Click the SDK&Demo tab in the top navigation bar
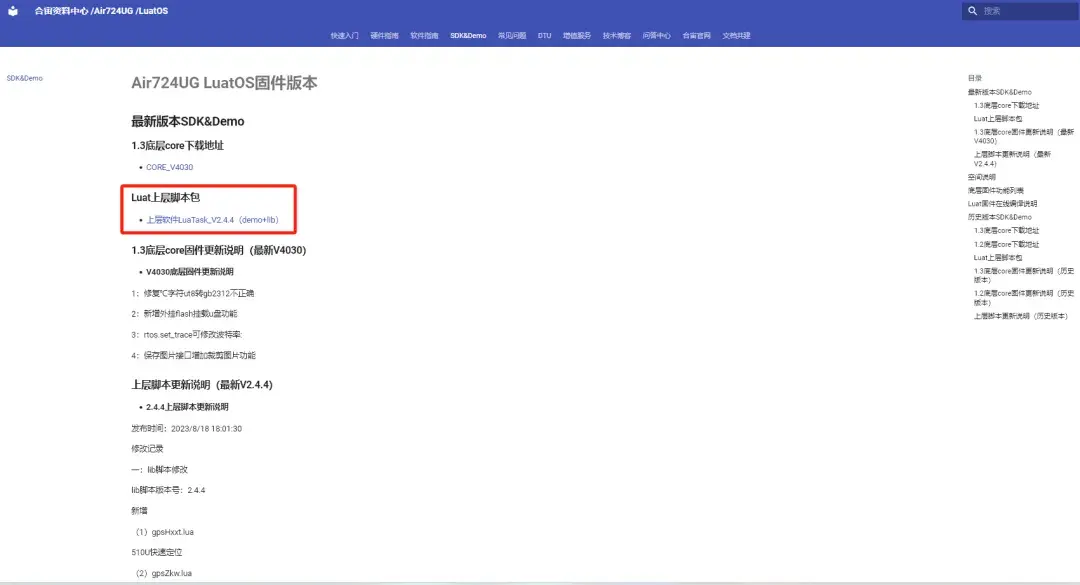This screenshot has height=585, width=1080. (468, 36)
